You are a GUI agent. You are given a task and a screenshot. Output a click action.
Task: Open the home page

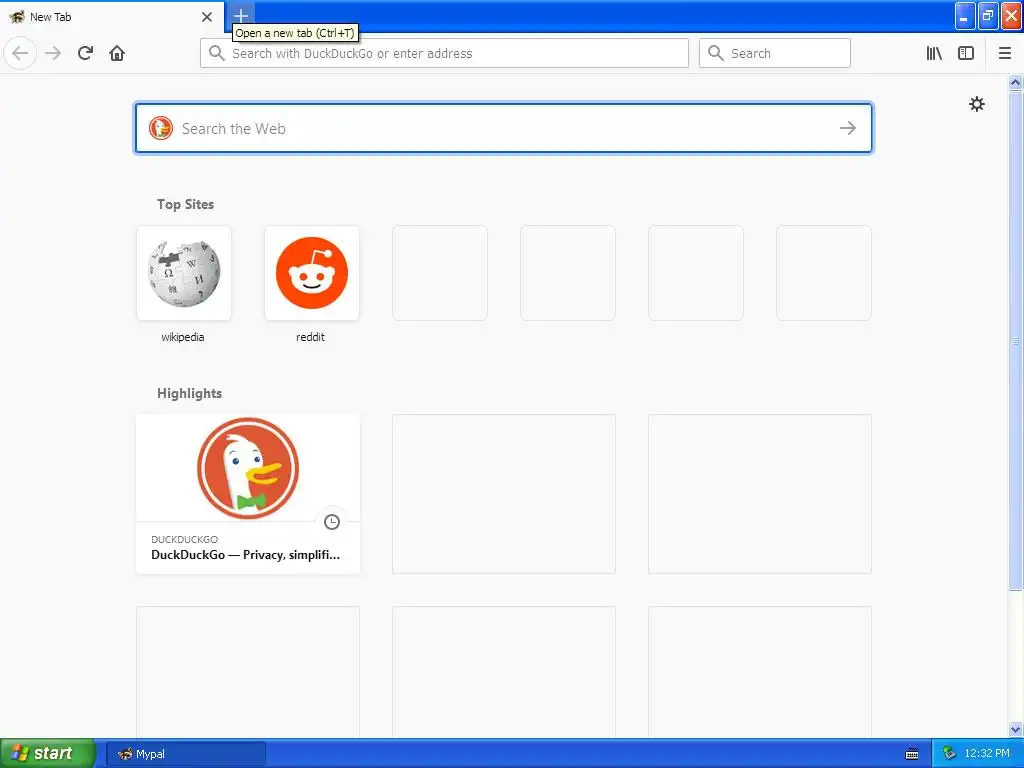117,53
